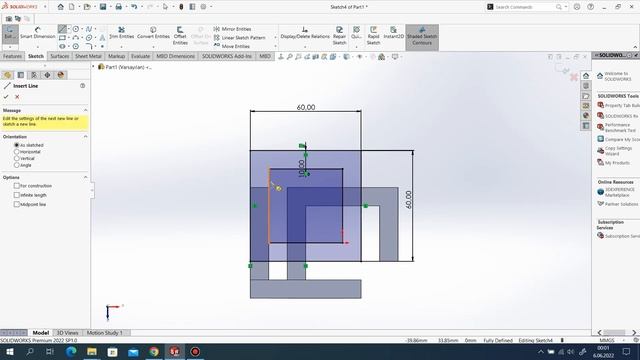Cancel Insert Line with red X
This screenshot has height=360, width=640.
[17, 97]
